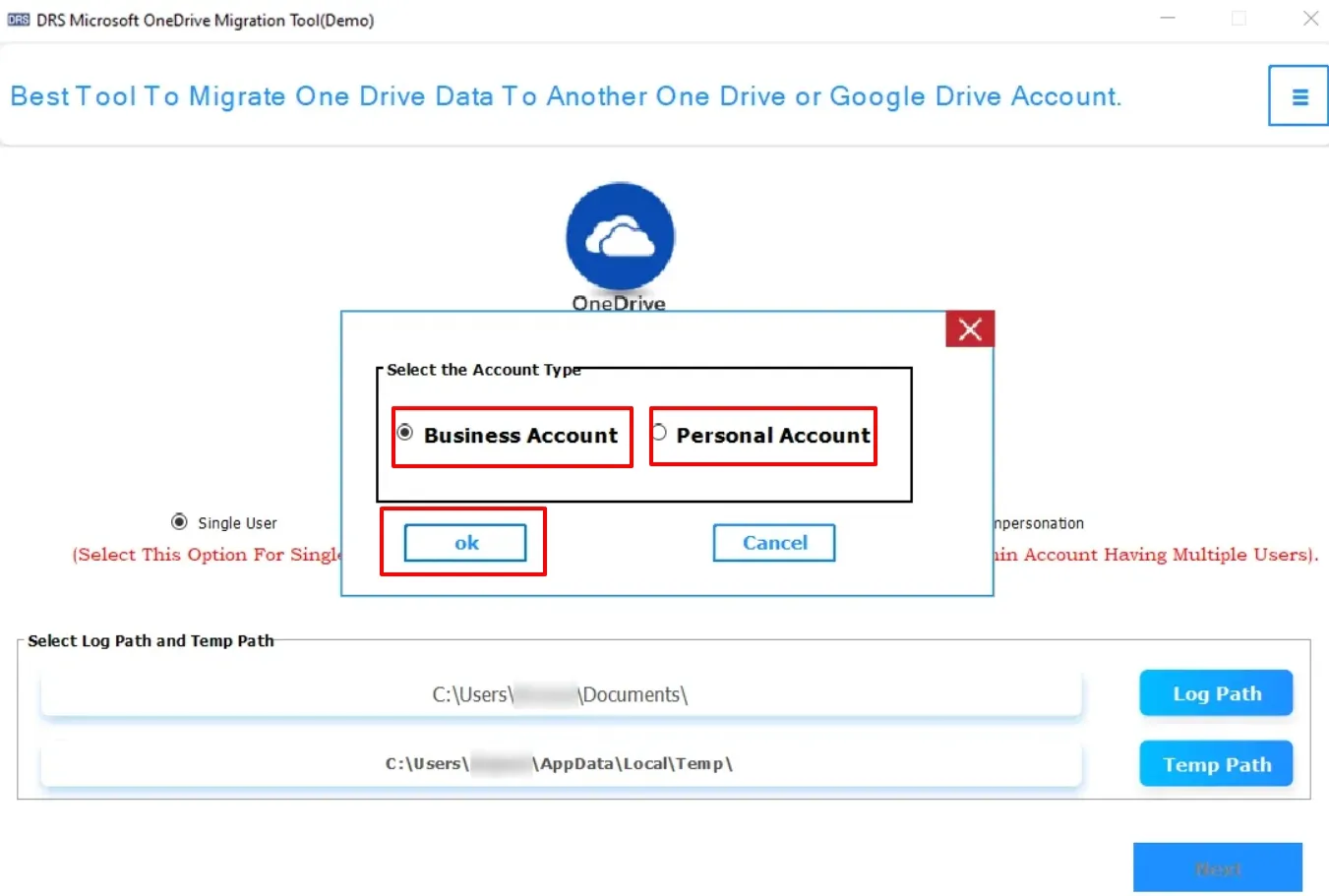Minimize the migration tool window
This screenshot has height=896, width=1329.
1168,19
